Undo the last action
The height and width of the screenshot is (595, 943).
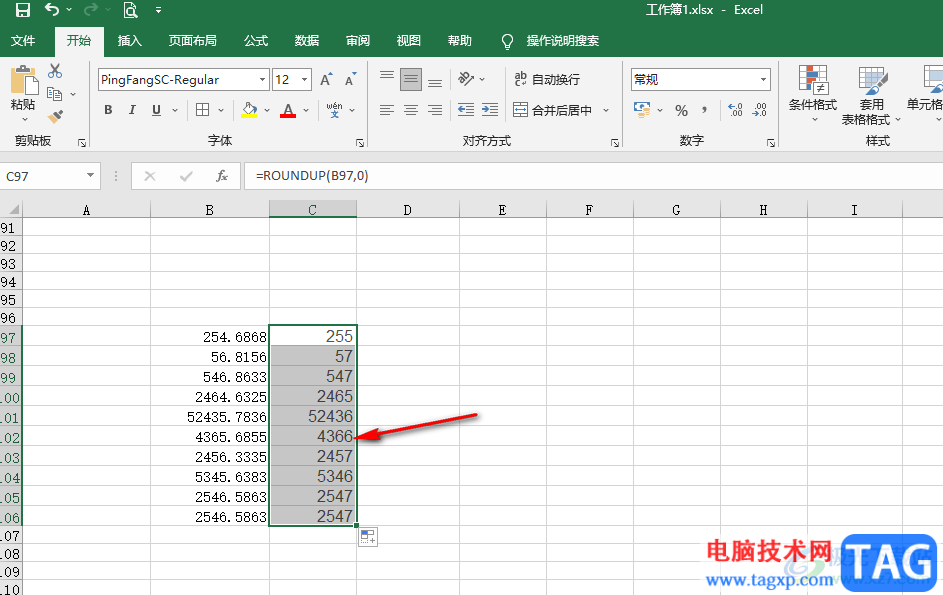point(52,10)
